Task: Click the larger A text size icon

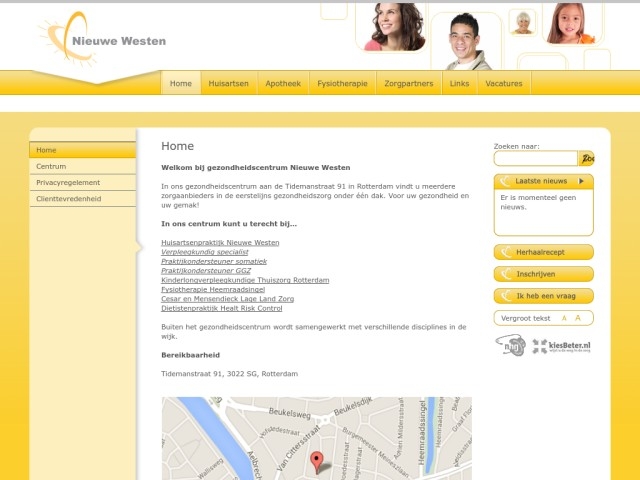Action: tap(577, 318)
